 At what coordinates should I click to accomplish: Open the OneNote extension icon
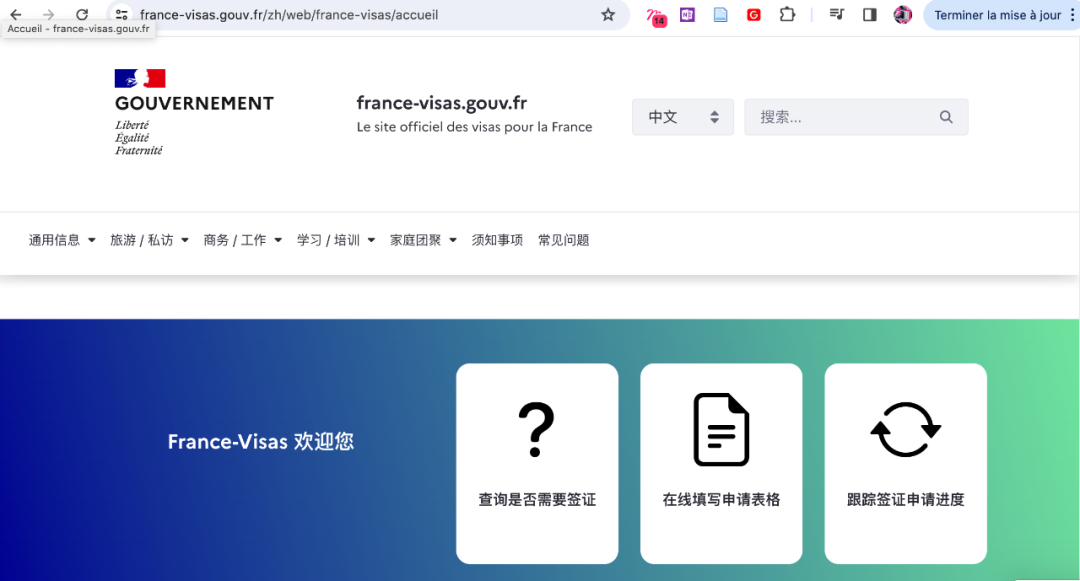[687, 14]
